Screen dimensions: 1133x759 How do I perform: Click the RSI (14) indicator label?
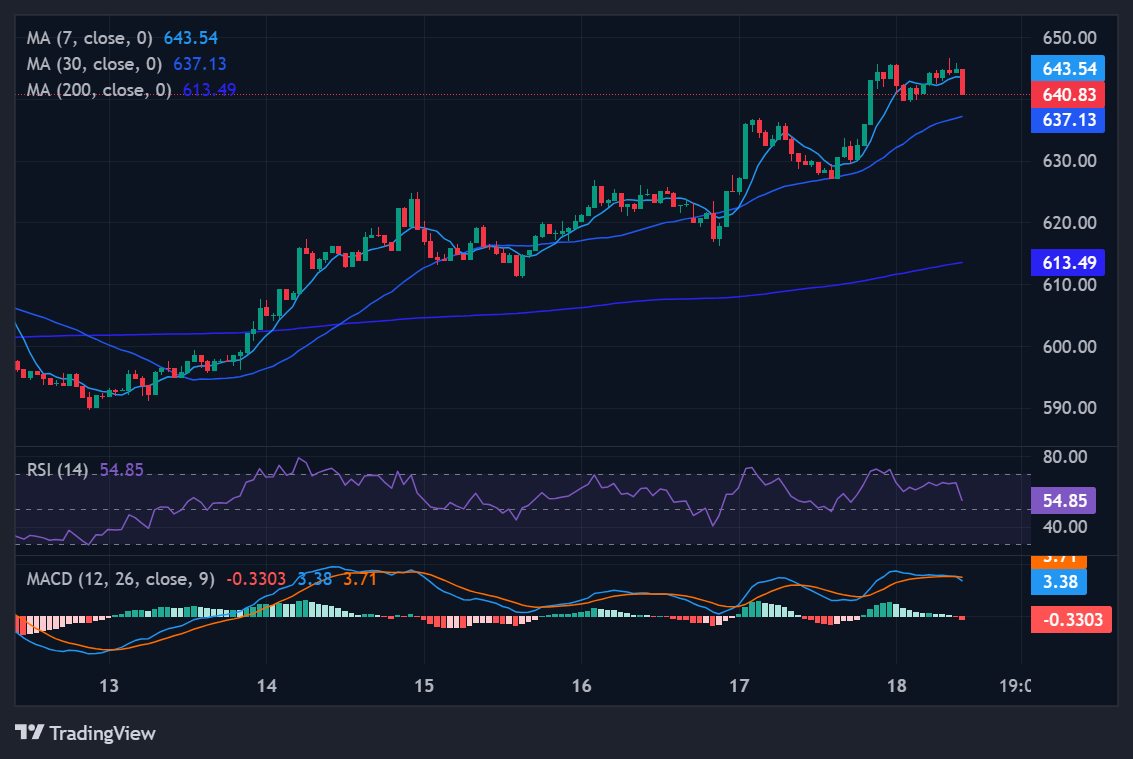coord(58,470)
